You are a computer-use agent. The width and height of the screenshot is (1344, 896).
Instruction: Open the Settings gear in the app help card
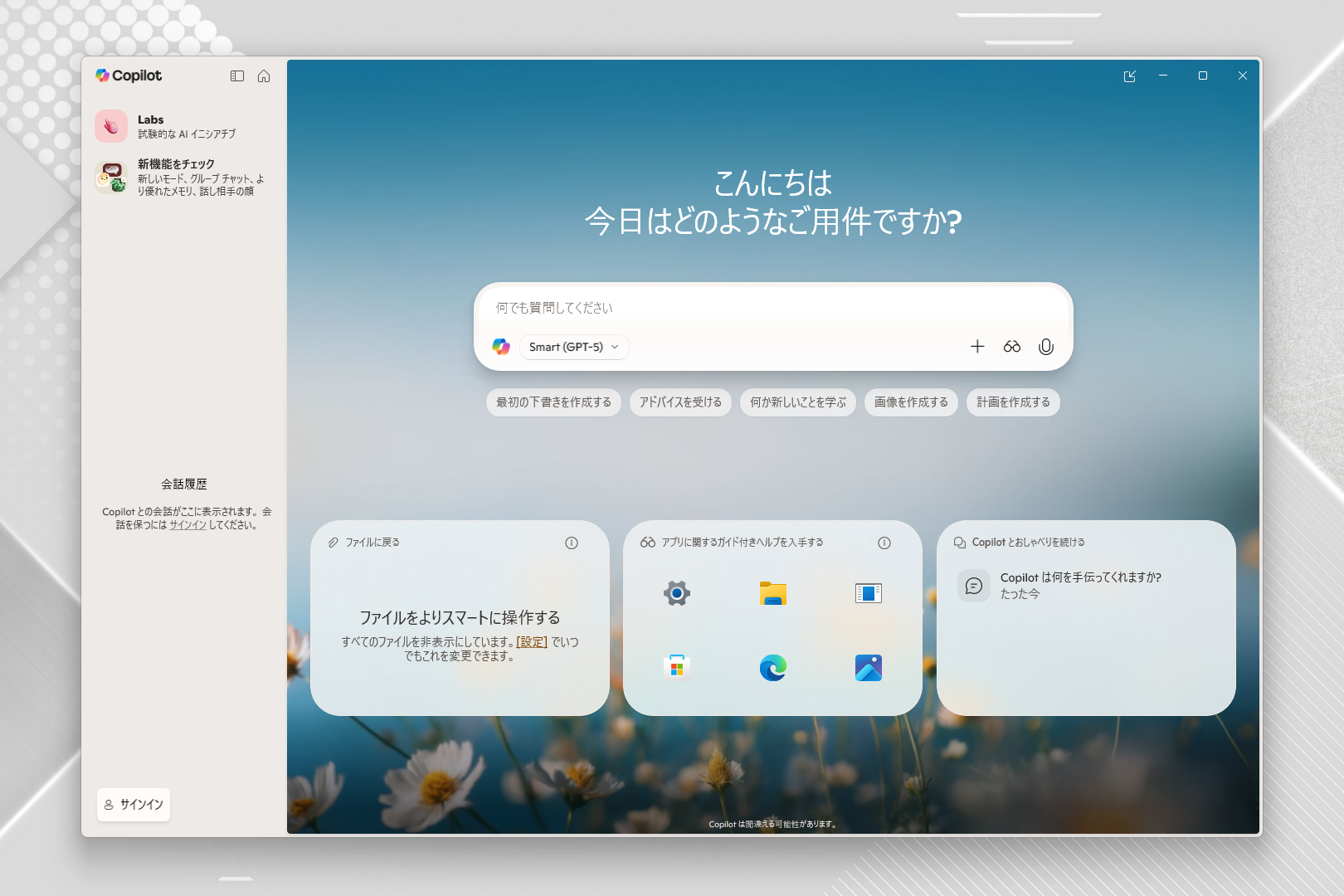(676, 592)
